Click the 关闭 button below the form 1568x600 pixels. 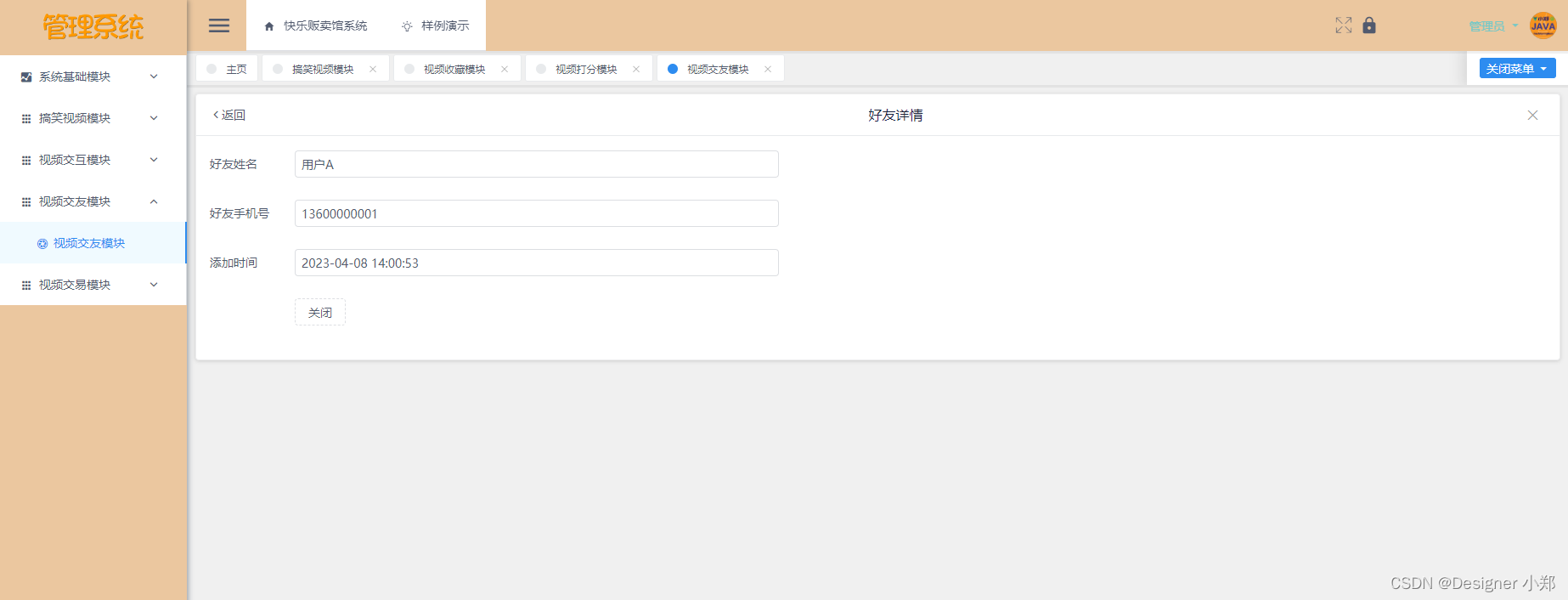pyautogui.click(x=320, y=312)
